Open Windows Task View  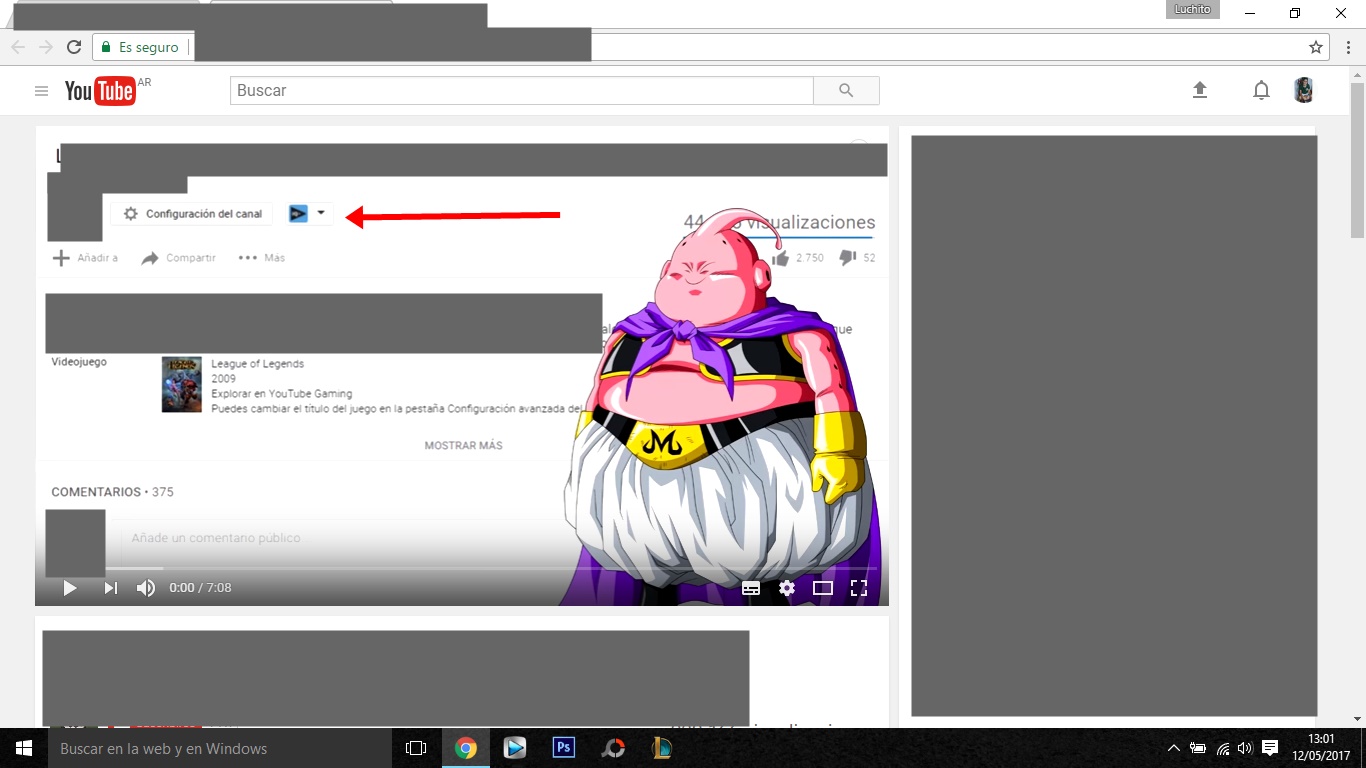416,748
